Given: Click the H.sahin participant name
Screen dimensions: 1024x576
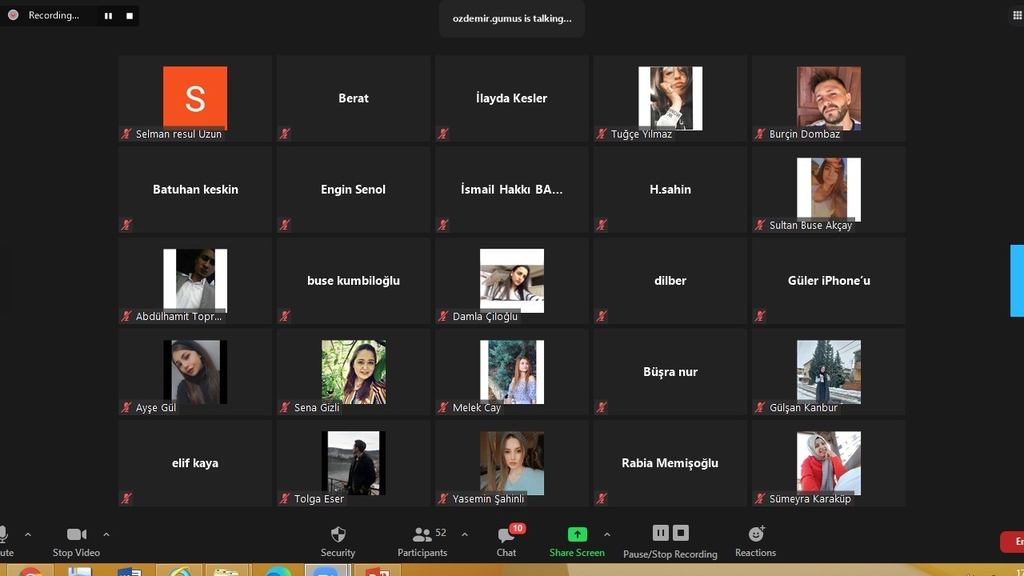Looking at the screenshot, I should (670, 189).
